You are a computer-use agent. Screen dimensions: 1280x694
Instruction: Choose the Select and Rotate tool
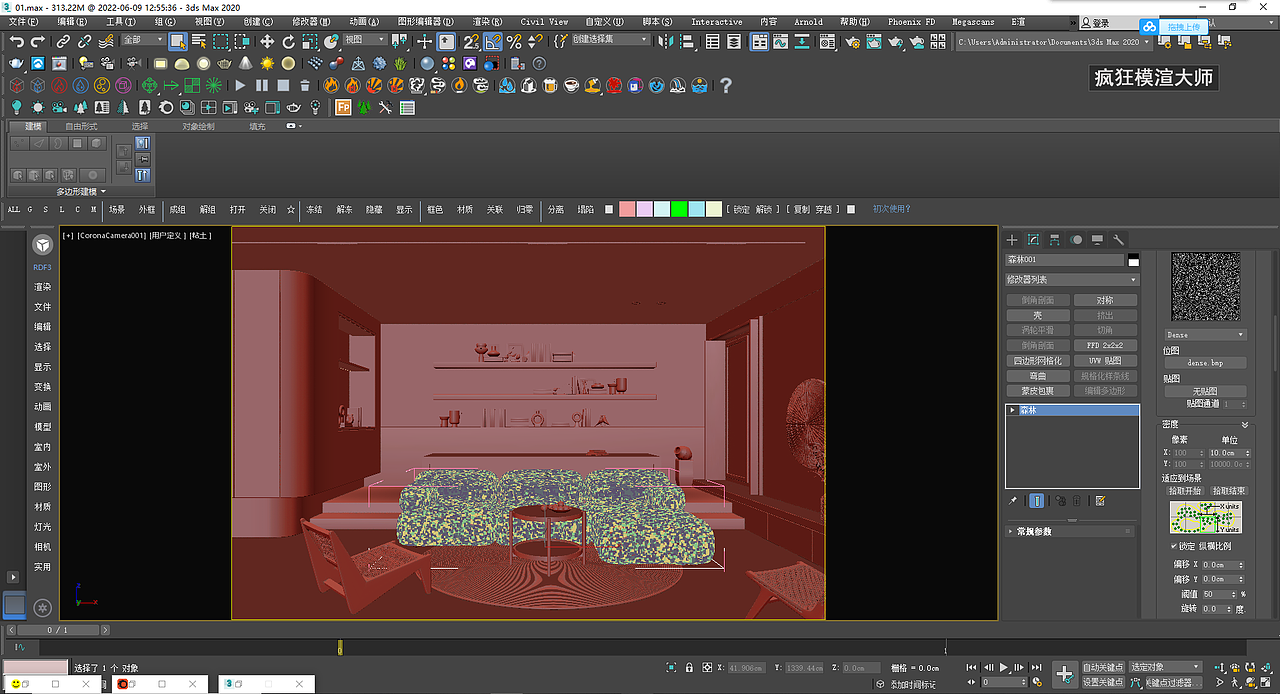(288, 41)
